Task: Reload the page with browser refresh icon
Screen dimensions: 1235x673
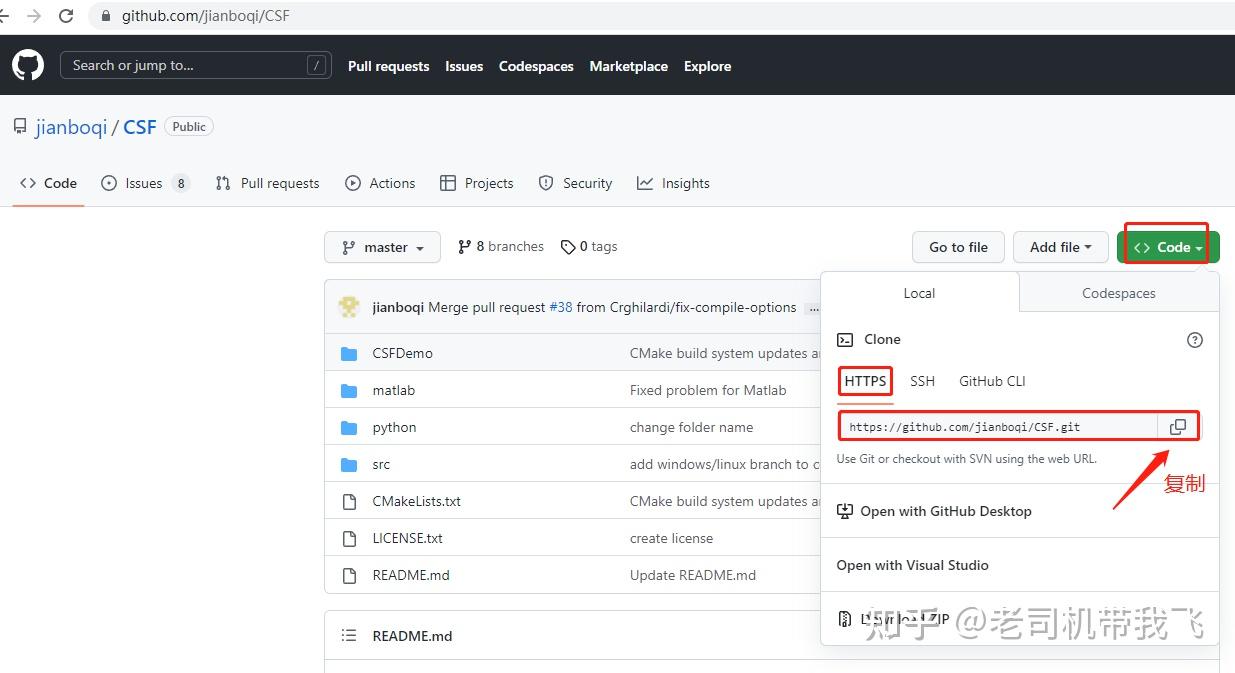Action: click(66, 16)
